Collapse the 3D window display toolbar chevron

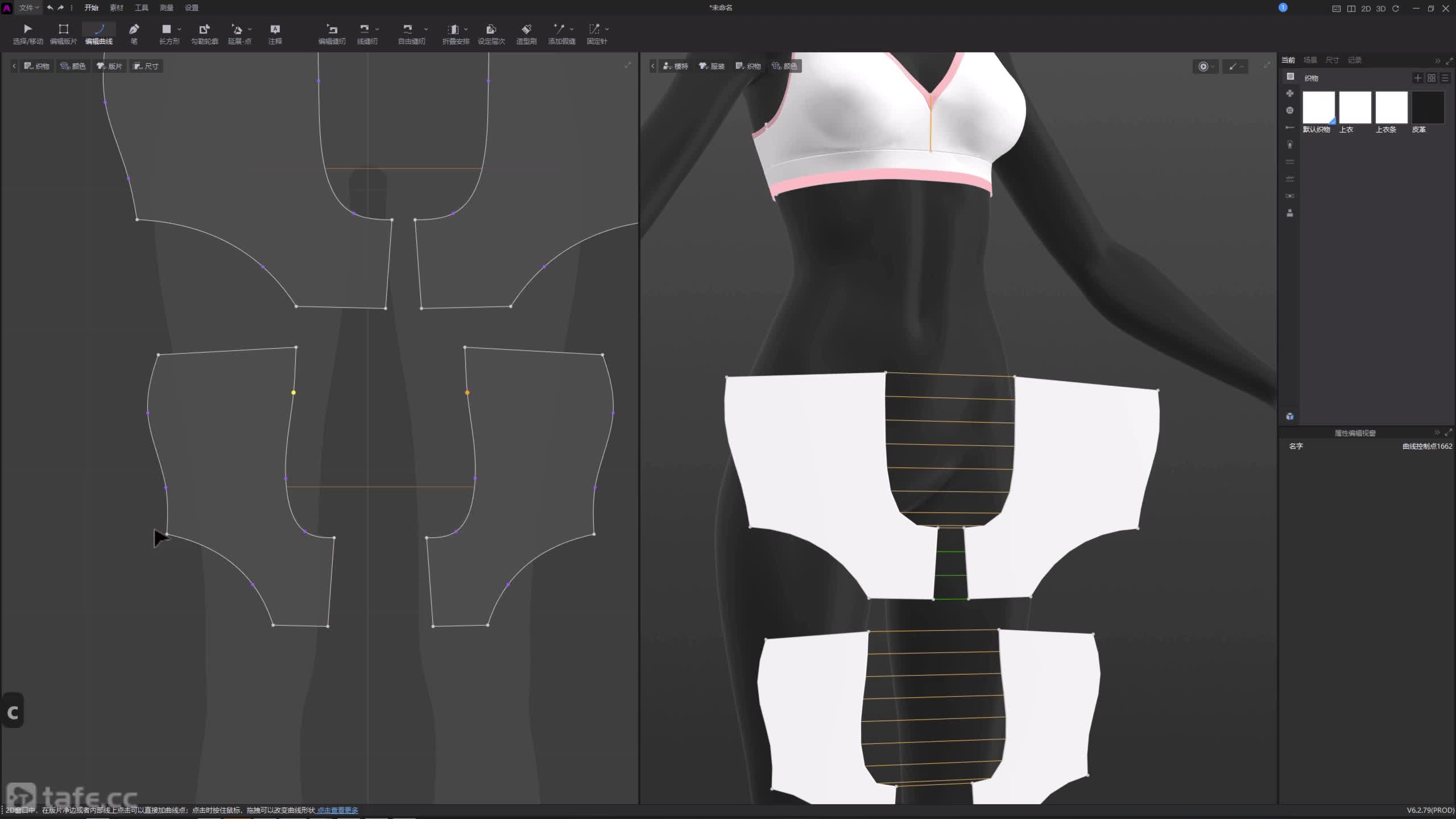653,66
